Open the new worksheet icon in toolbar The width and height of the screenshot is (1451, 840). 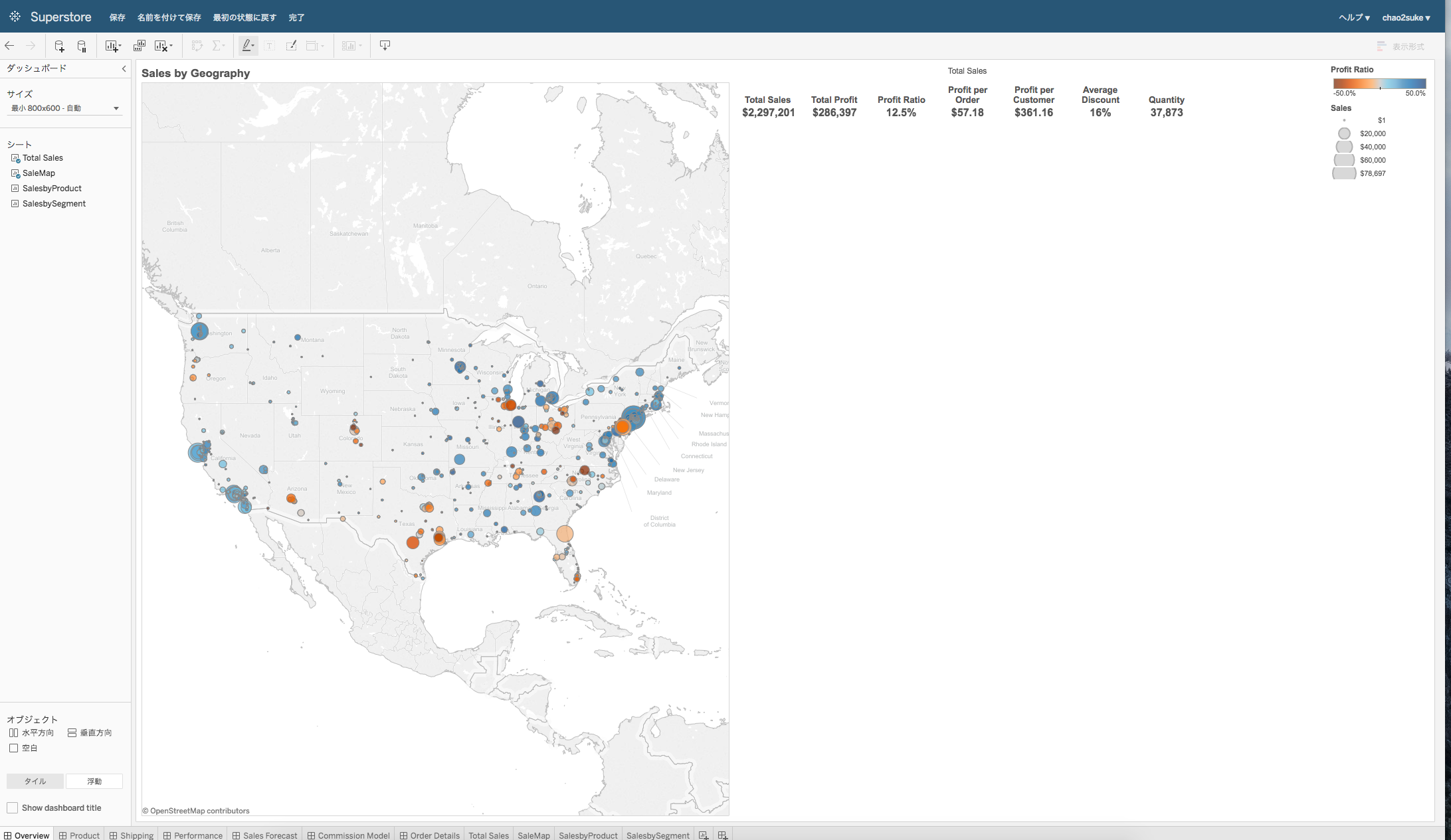point(110,45)
